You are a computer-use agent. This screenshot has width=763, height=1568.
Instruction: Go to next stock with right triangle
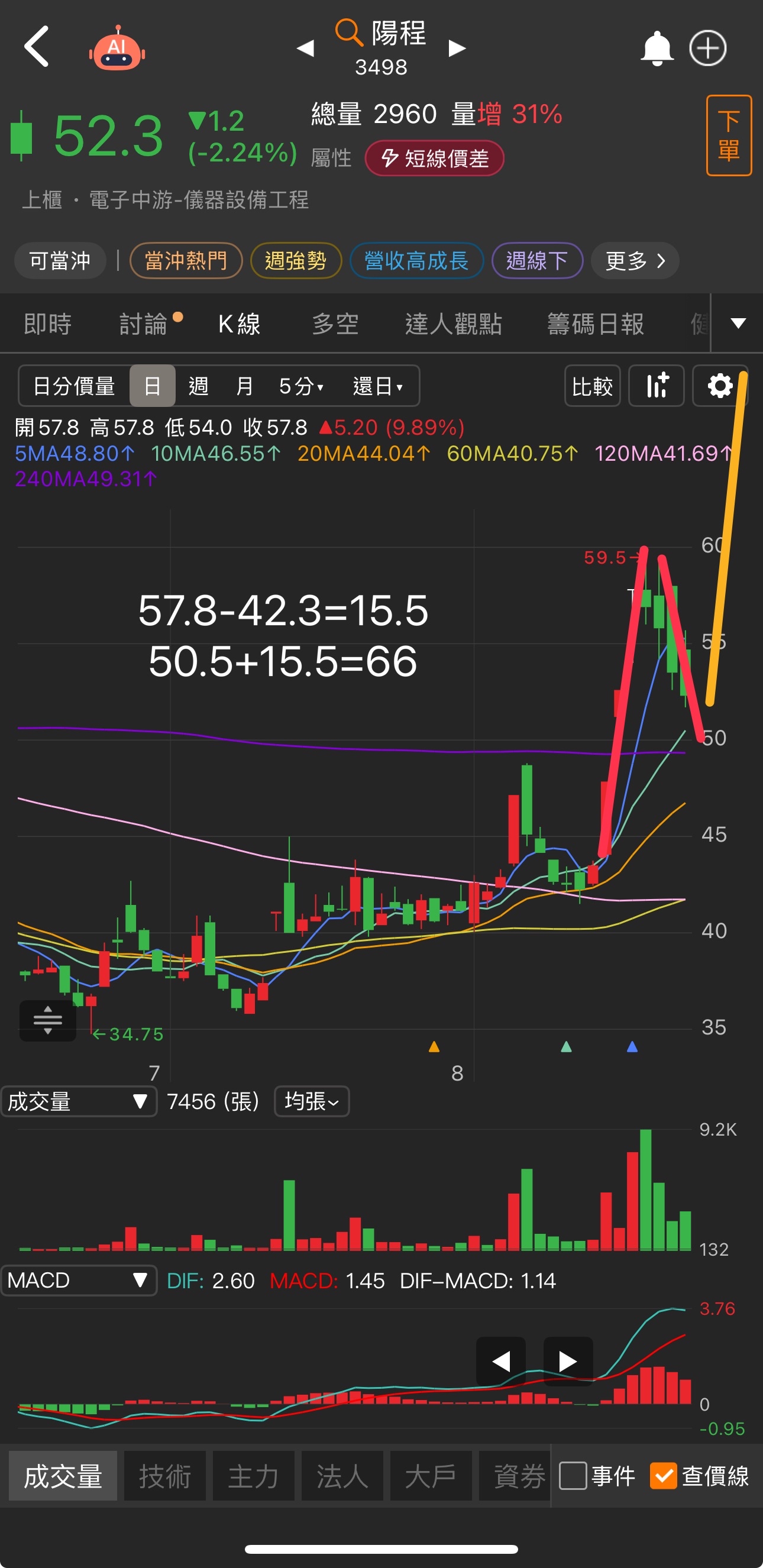[457, 48]
